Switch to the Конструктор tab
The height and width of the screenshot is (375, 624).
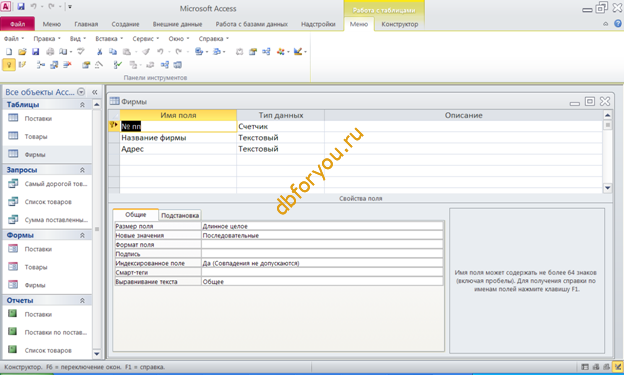point(400,24)
